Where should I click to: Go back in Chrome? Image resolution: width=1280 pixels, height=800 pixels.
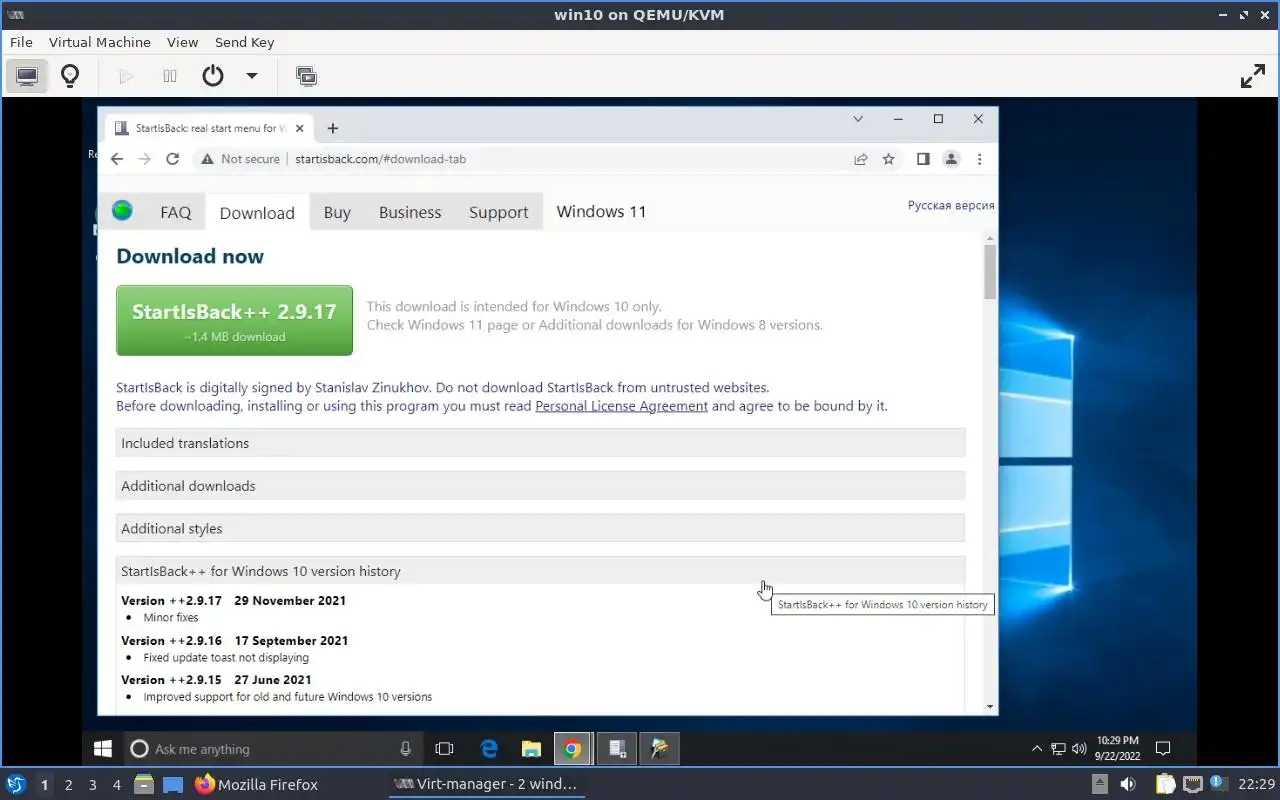[x=117, y=159]
